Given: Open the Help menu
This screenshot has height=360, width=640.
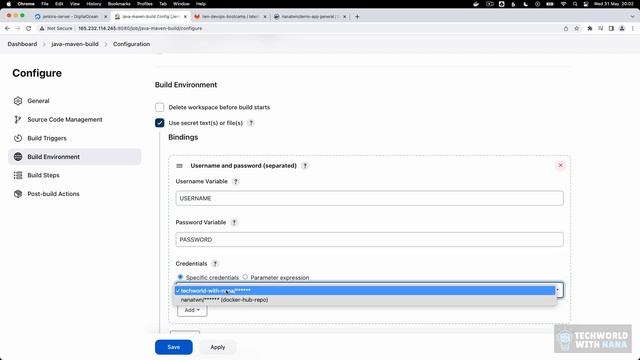Looking at the screenshot, I should [201, 4].
